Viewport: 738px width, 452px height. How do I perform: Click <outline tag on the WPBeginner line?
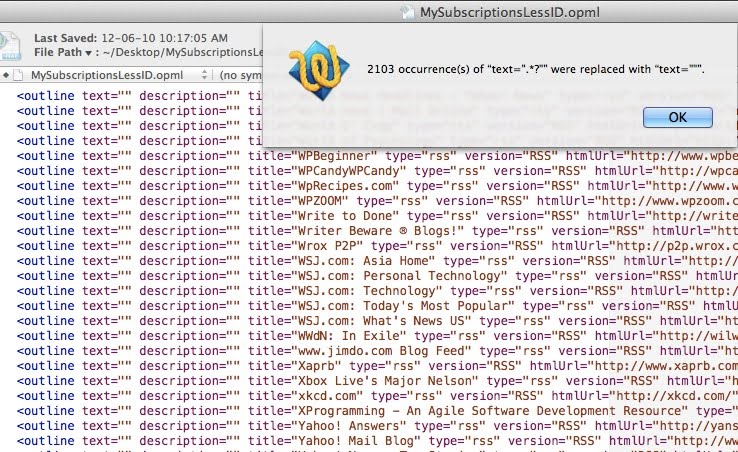pos(46,156)
